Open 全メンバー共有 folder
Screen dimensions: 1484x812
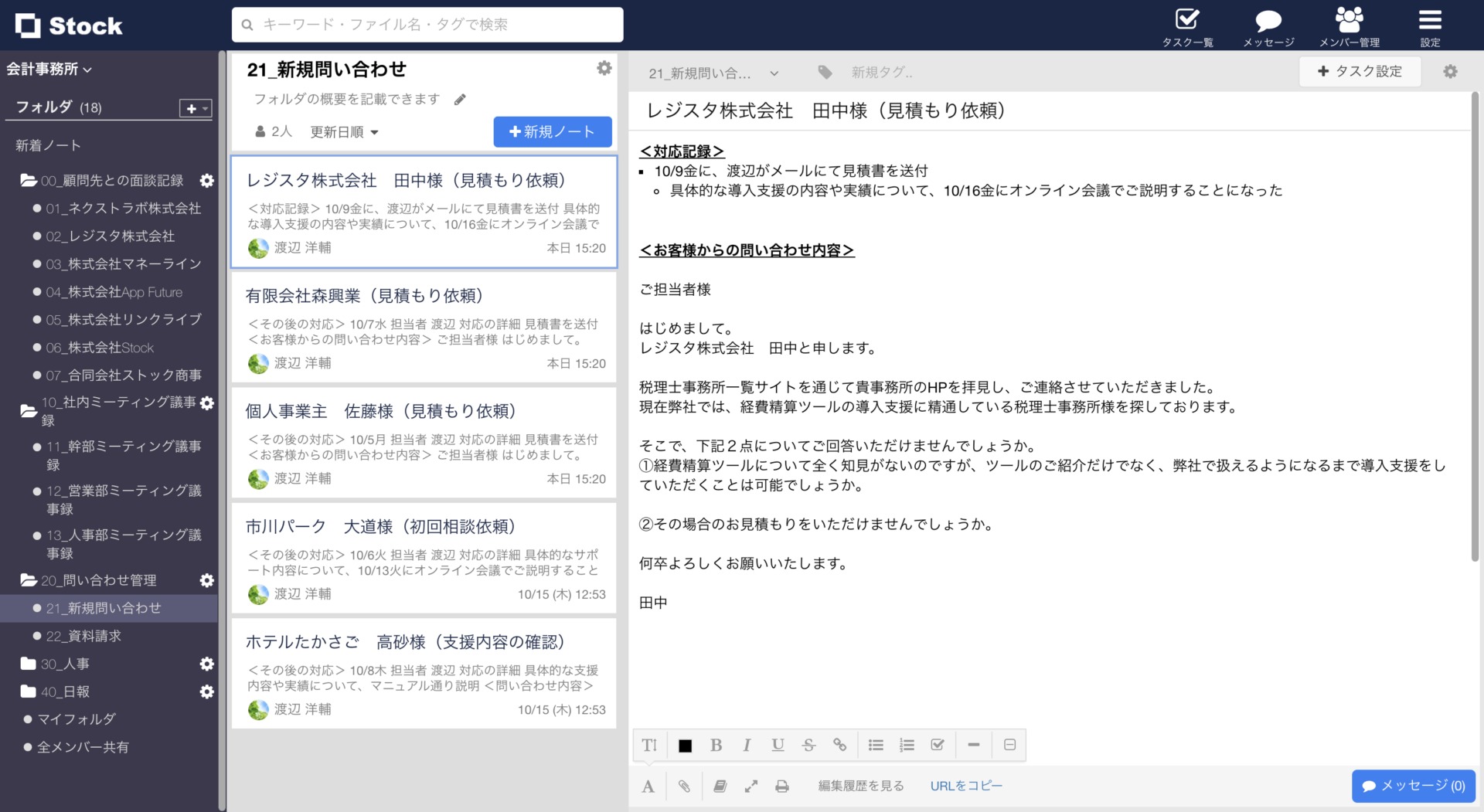83,748
